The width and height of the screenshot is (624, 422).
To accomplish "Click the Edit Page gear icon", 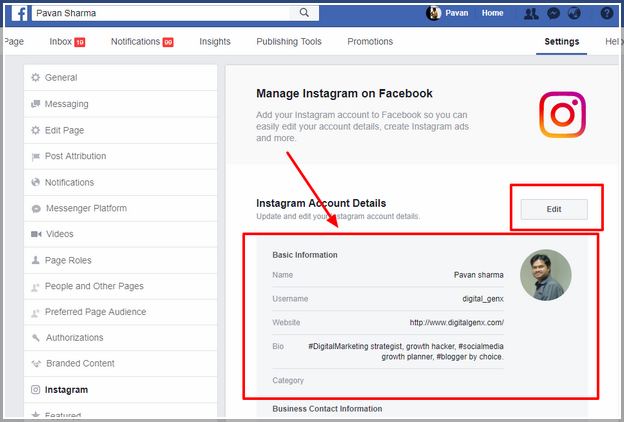I will point(35,130).
